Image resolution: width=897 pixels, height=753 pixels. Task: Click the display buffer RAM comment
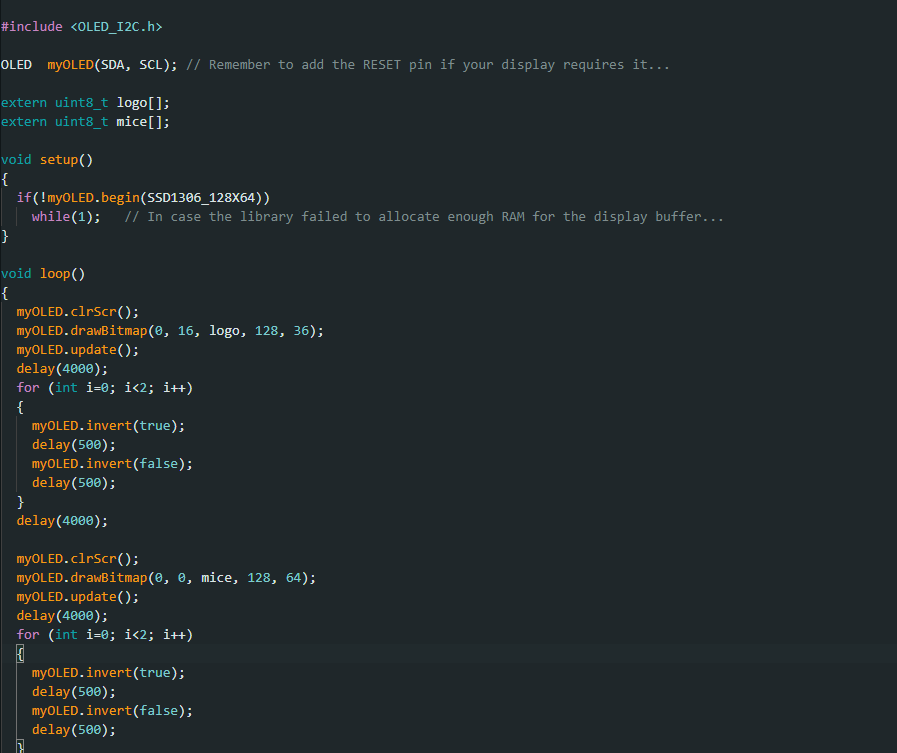pos(424,217)
